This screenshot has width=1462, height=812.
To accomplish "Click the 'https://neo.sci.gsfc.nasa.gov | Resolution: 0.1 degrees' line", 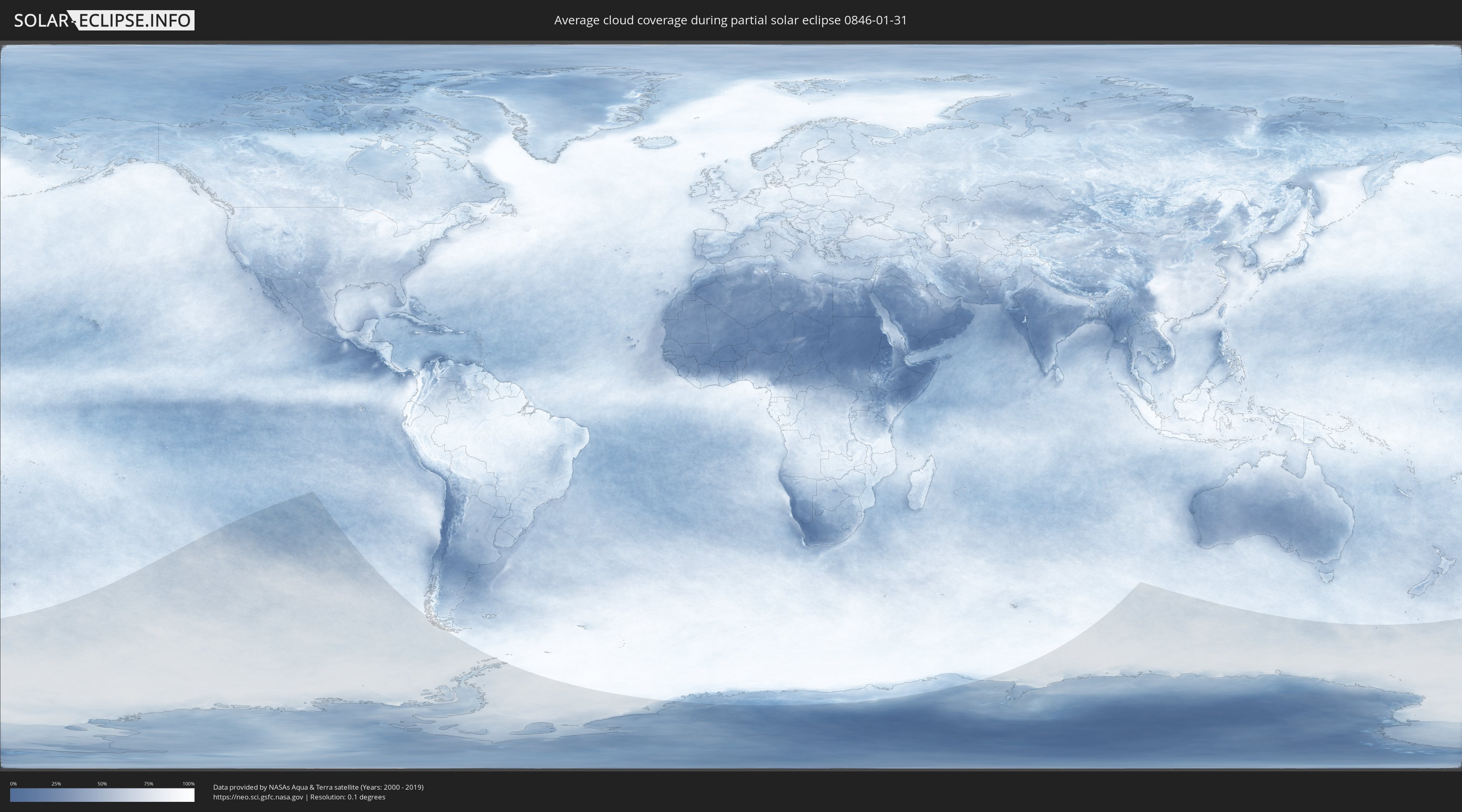I will point(299,797).
